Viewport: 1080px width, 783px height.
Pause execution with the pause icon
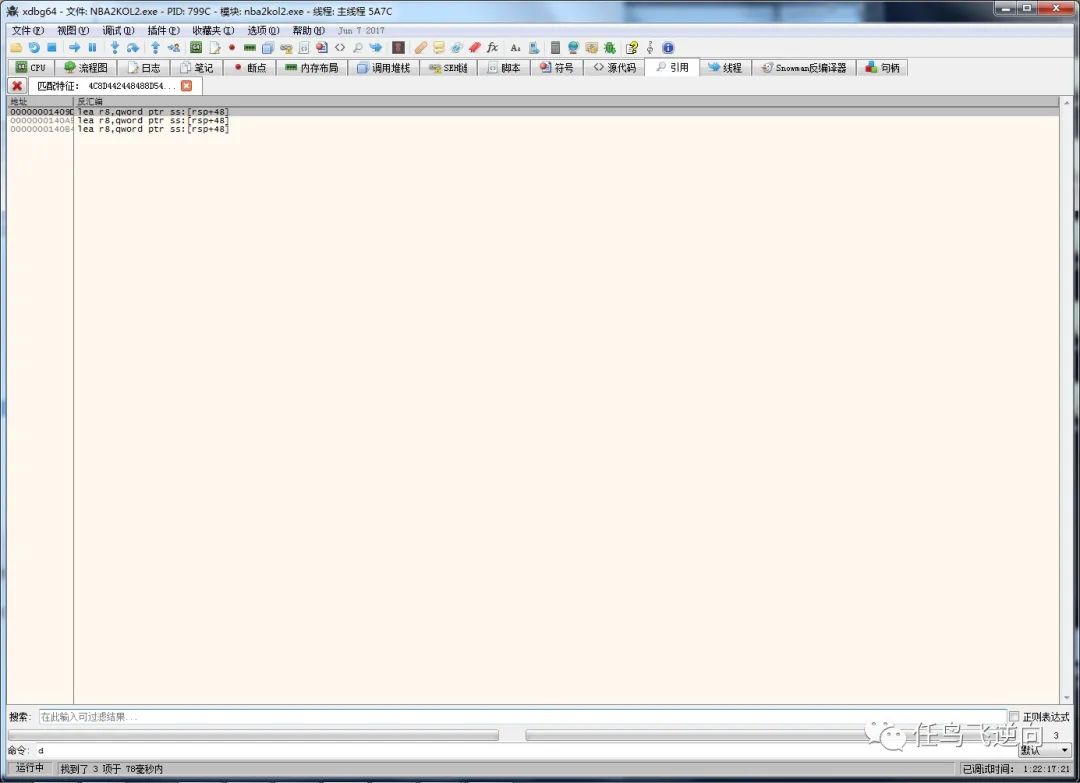tap(92, 48)
